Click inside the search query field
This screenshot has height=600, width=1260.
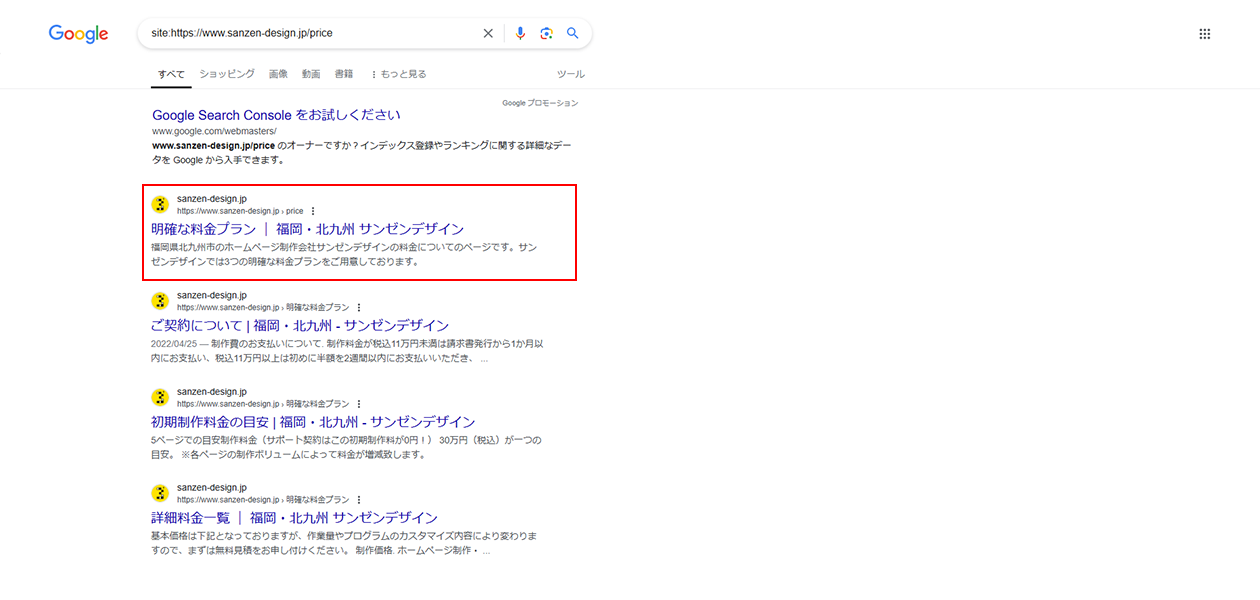click(x=310, y=33)
